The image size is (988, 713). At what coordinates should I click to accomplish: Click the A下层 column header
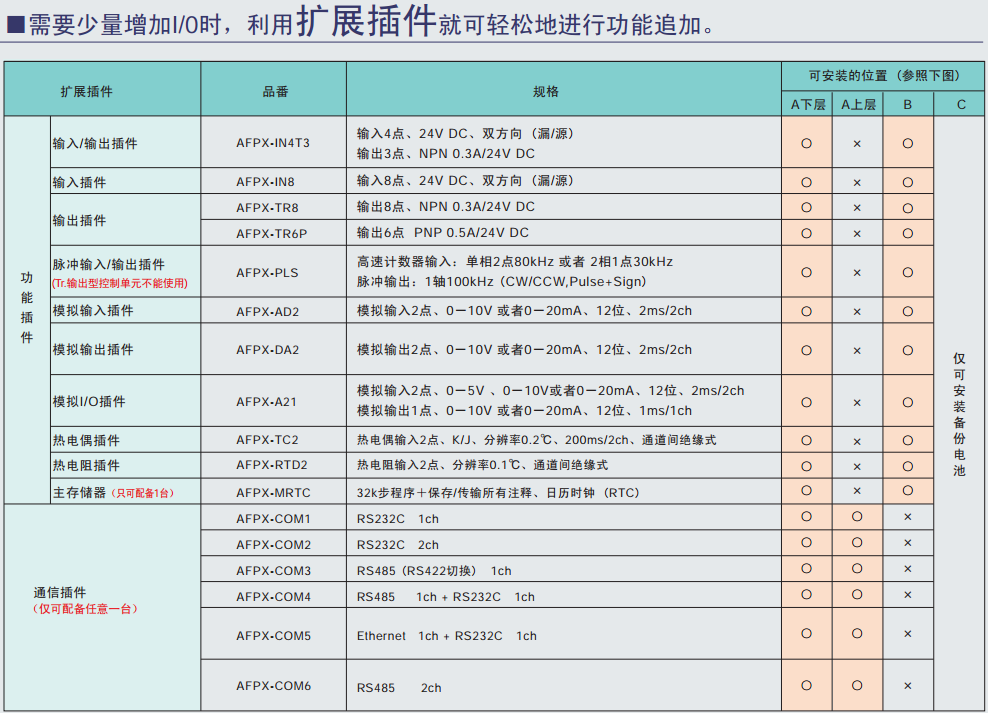[807, 104]
